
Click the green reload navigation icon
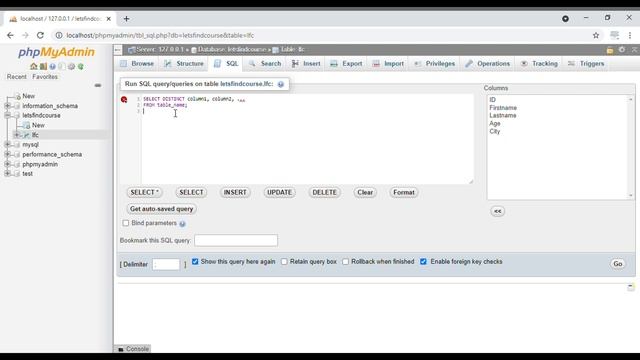(81, 66)
